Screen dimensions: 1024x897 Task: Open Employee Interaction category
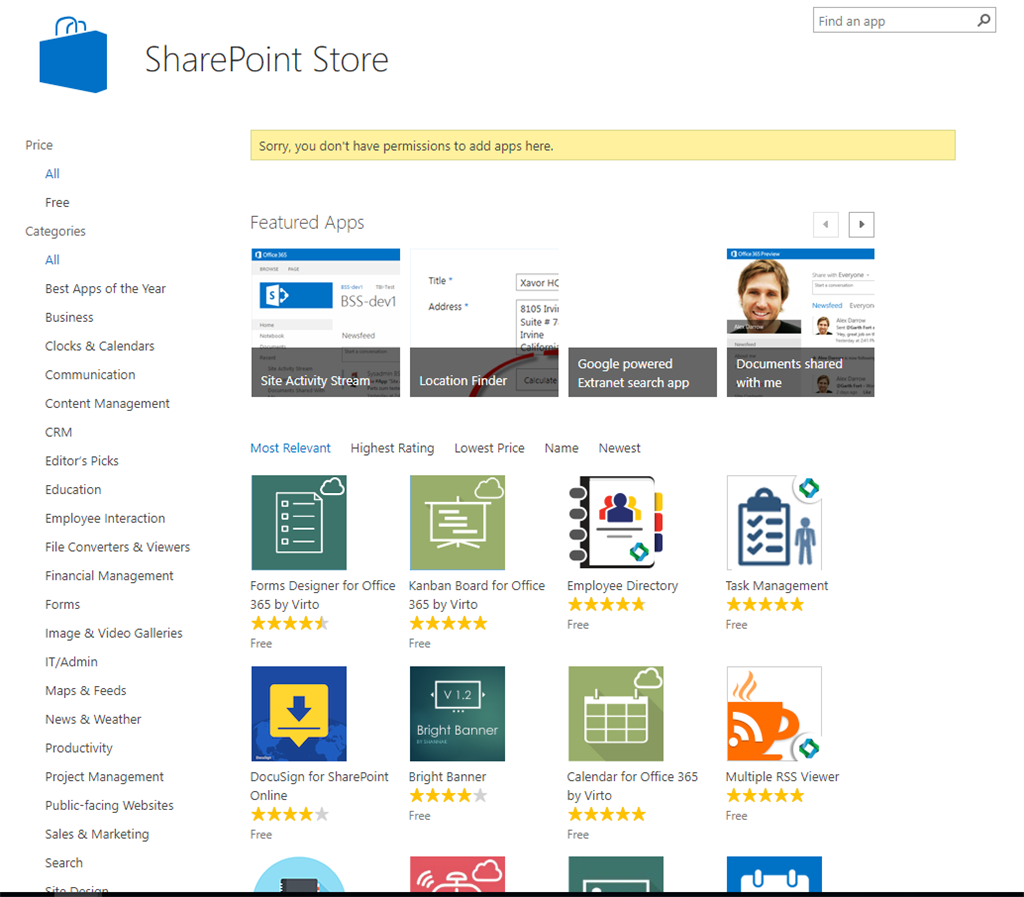coord(105,518)
